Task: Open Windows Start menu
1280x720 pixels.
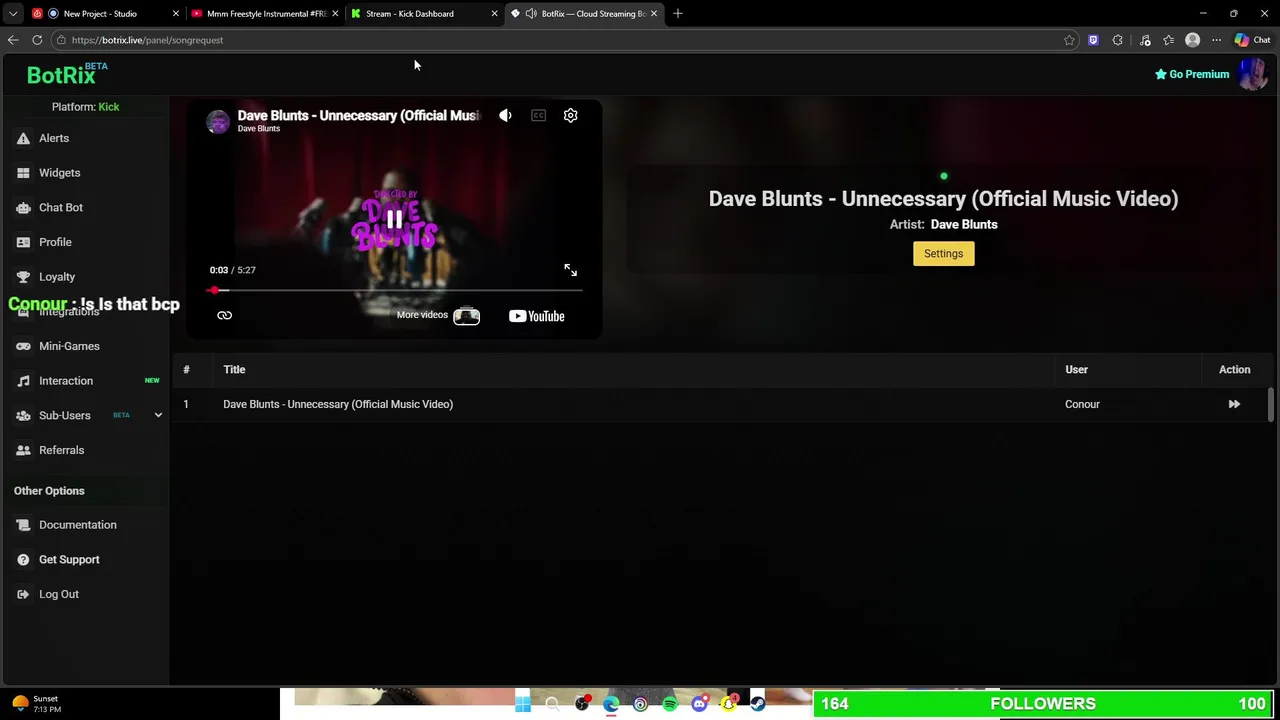Action: tap(522, 704)
